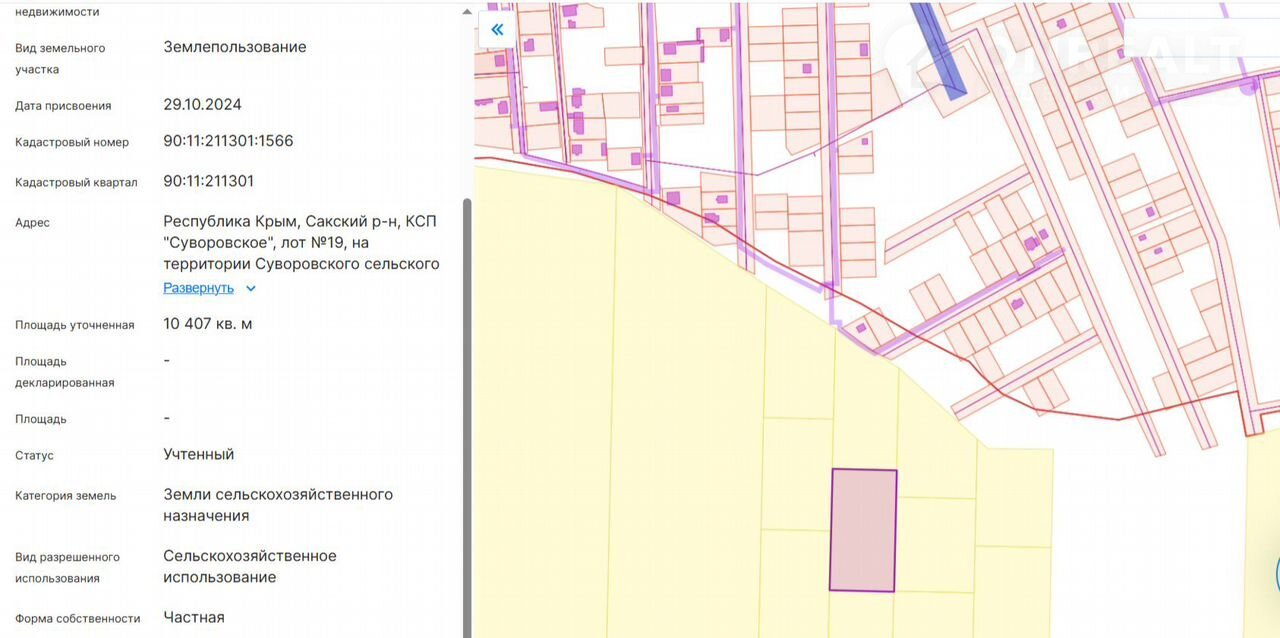Click the info panel vertical scrollbar
1280x638 pixels.
pos(466,400)
